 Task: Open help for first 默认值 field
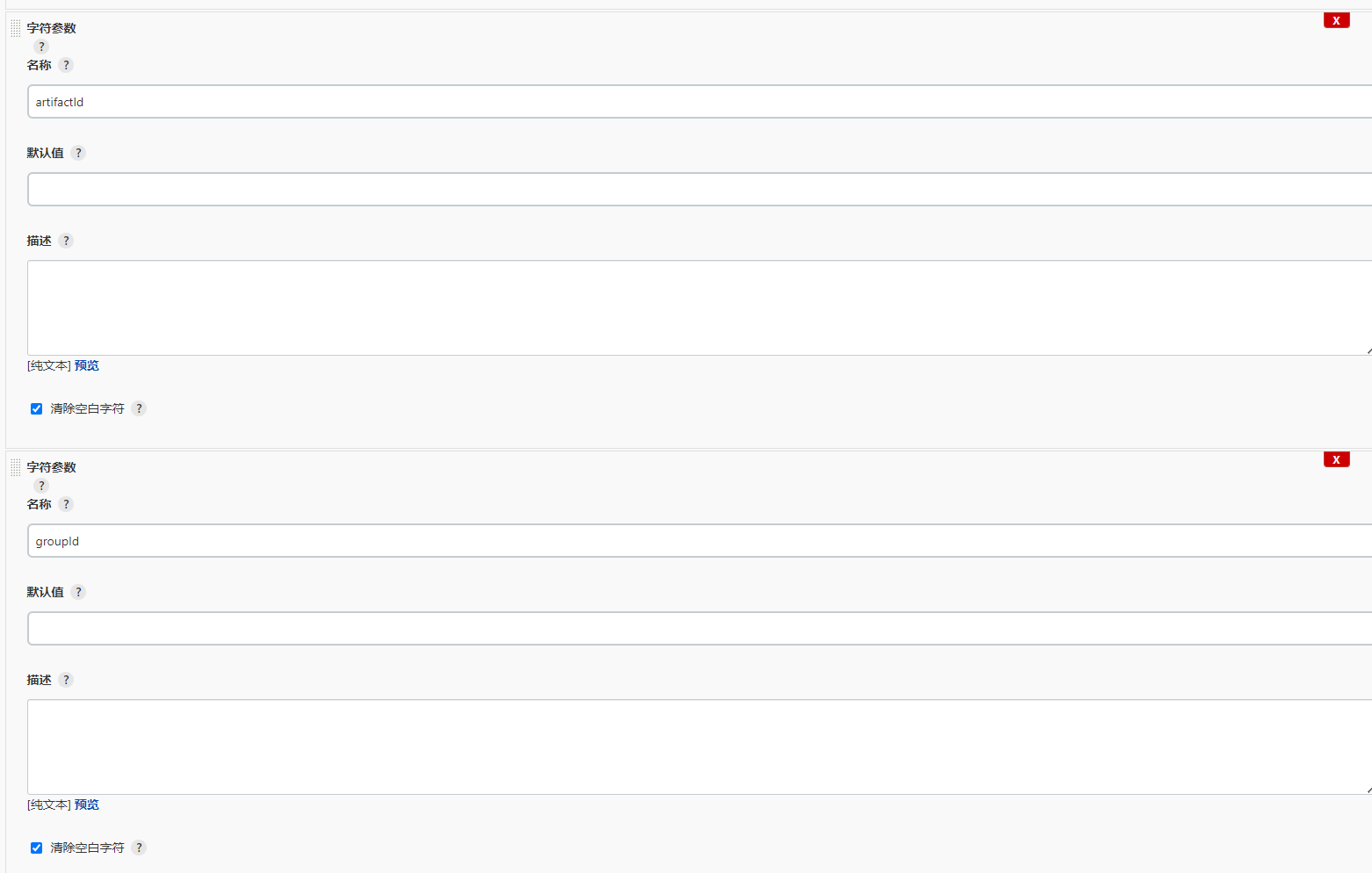pyautogui.click(x=78, y=153)
